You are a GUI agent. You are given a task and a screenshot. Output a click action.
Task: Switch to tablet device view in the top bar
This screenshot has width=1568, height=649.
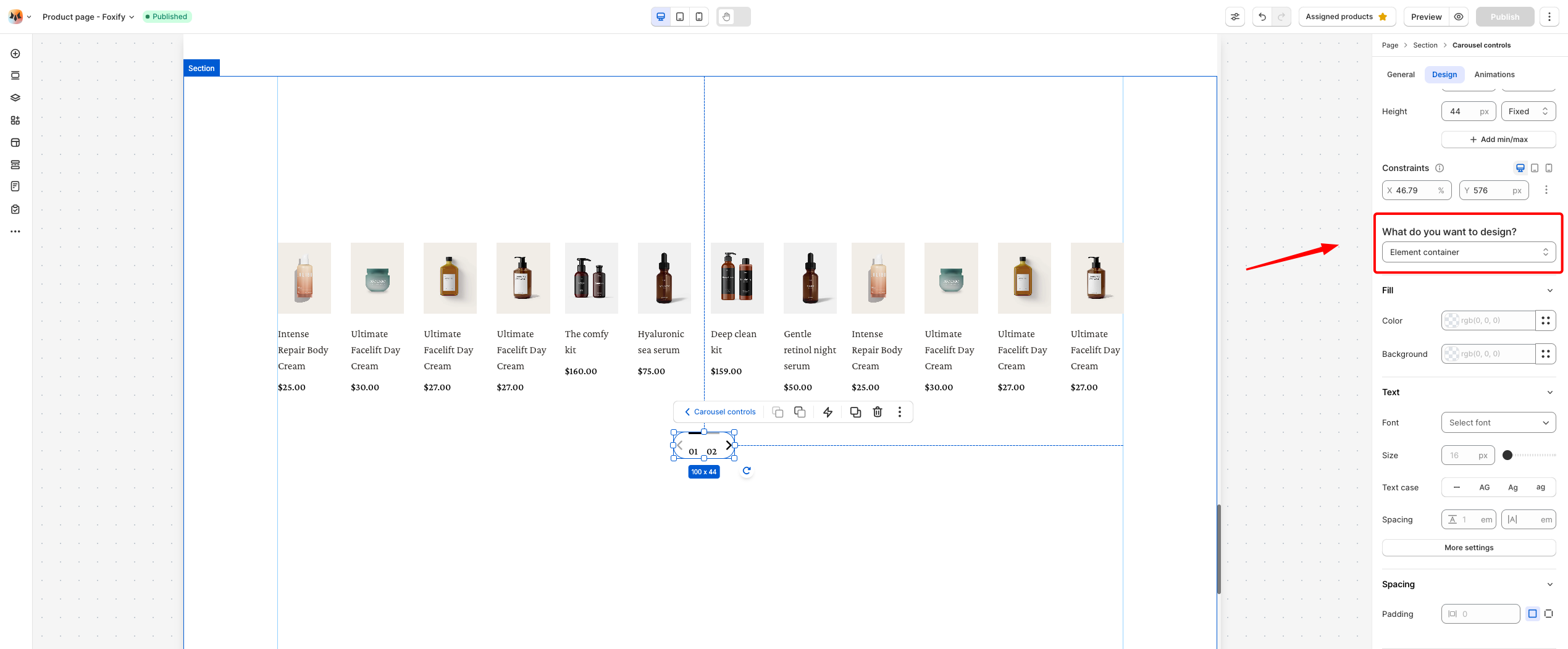coord(680,17)
